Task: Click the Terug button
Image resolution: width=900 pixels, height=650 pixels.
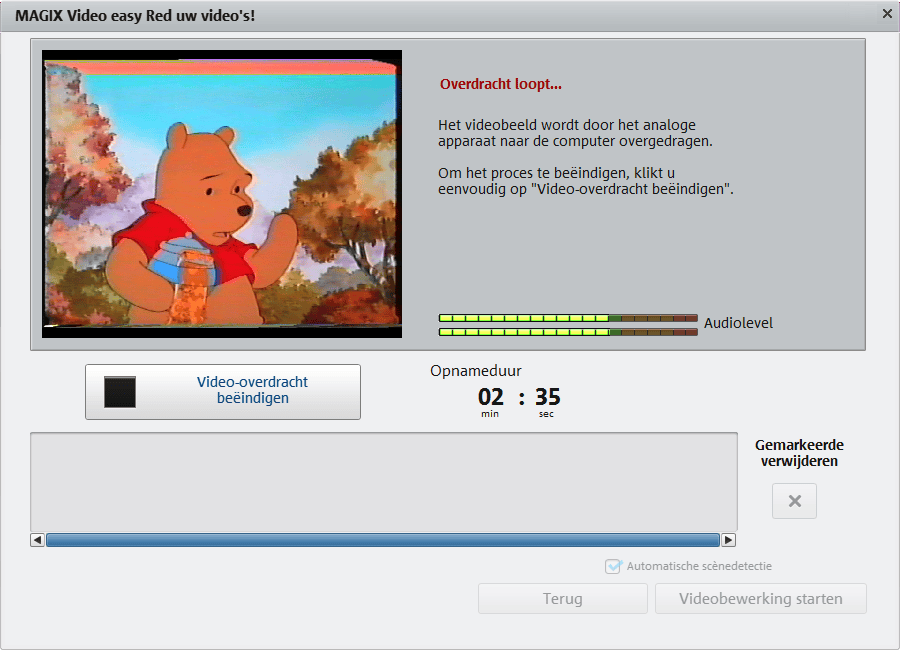Action: point(562,598)
